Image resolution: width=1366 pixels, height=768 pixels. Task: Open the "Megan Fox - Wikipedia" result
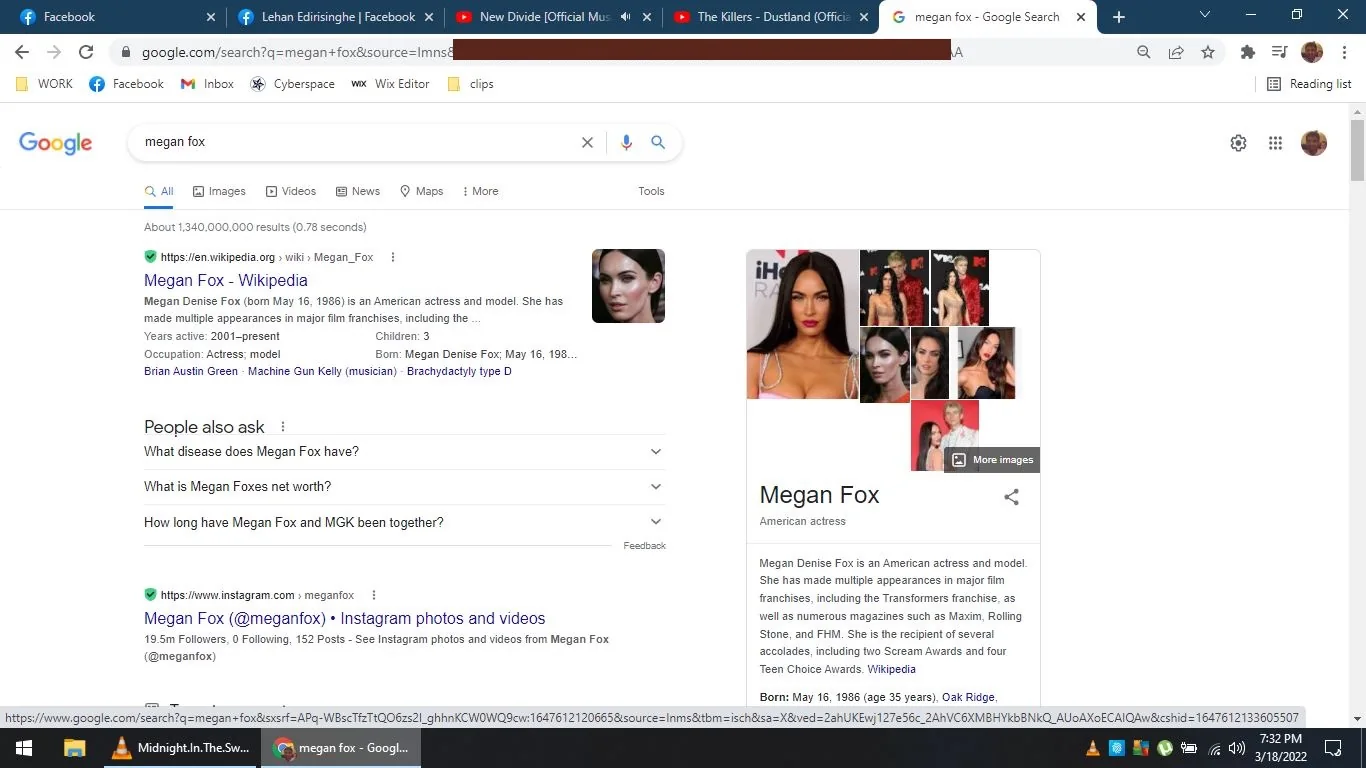pyautogui.click(x=226, y=281)
